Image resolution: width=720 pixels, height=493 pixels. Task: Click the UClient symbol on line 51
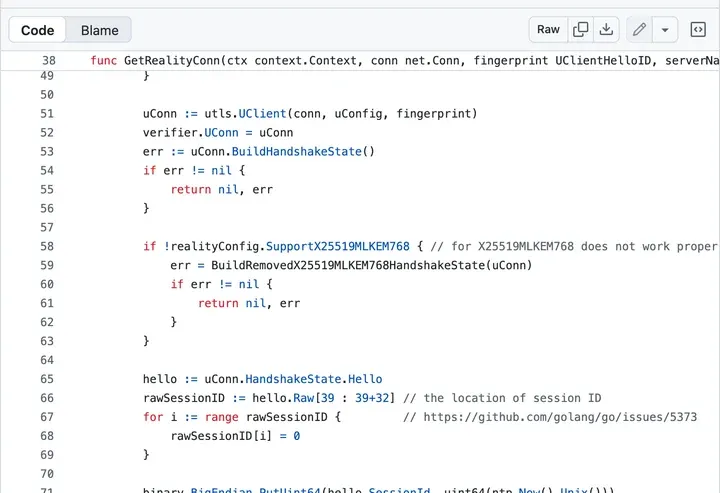pyautogui.click(x=262, y=113)
